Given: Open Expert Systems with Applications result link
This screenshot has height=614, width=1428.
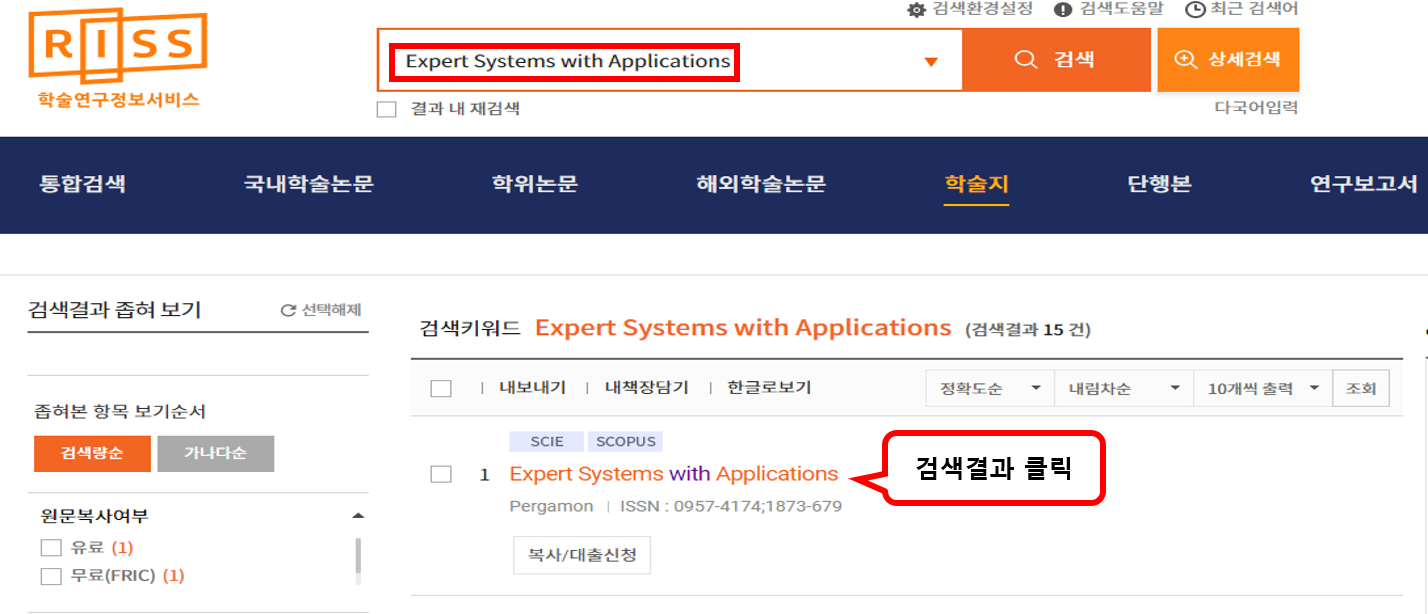Looking at the screenshot, I should (x=673, y=474).
